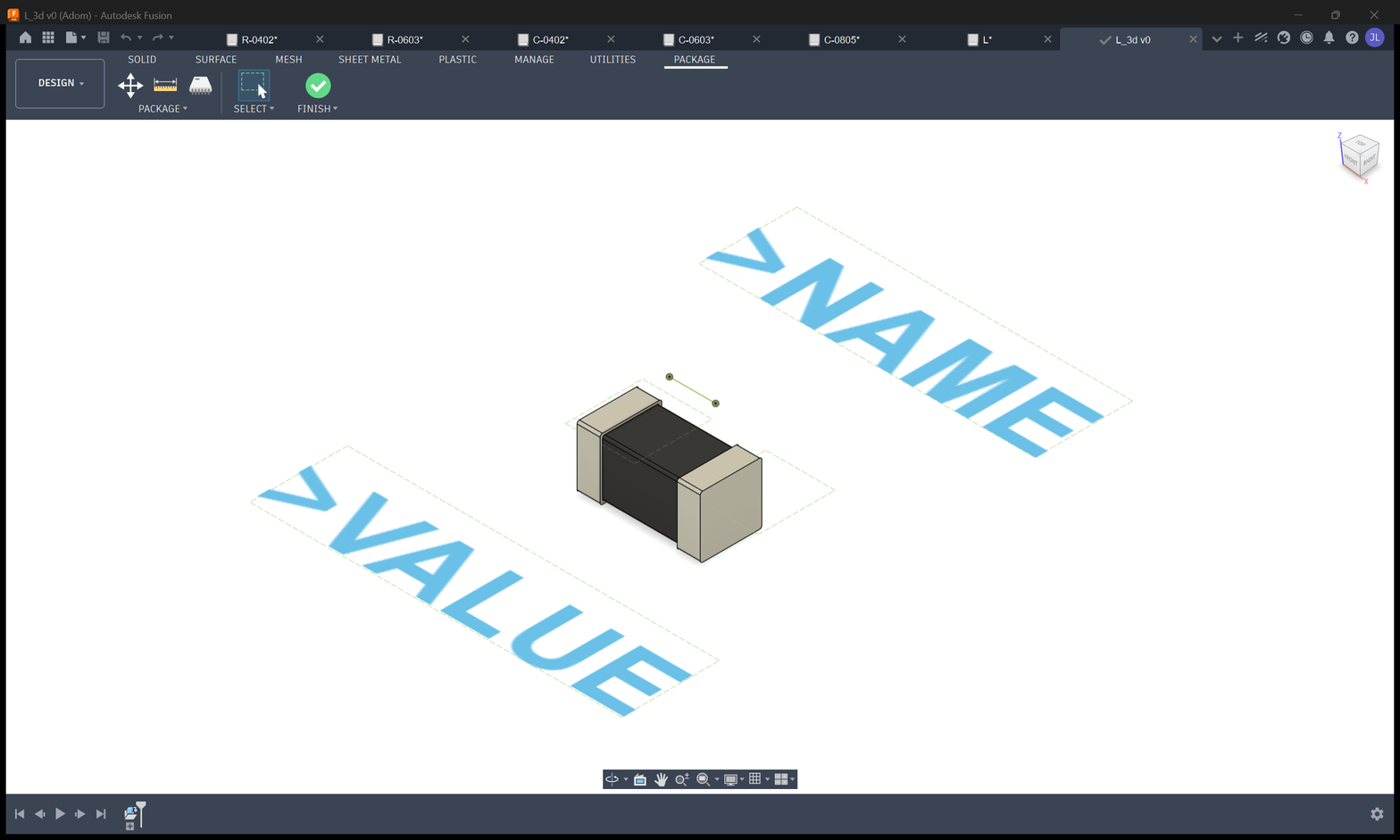Click the ViewCube in the viewport
The width and height of the screenshot is (1400, 840).
[x=1359, y=157]
